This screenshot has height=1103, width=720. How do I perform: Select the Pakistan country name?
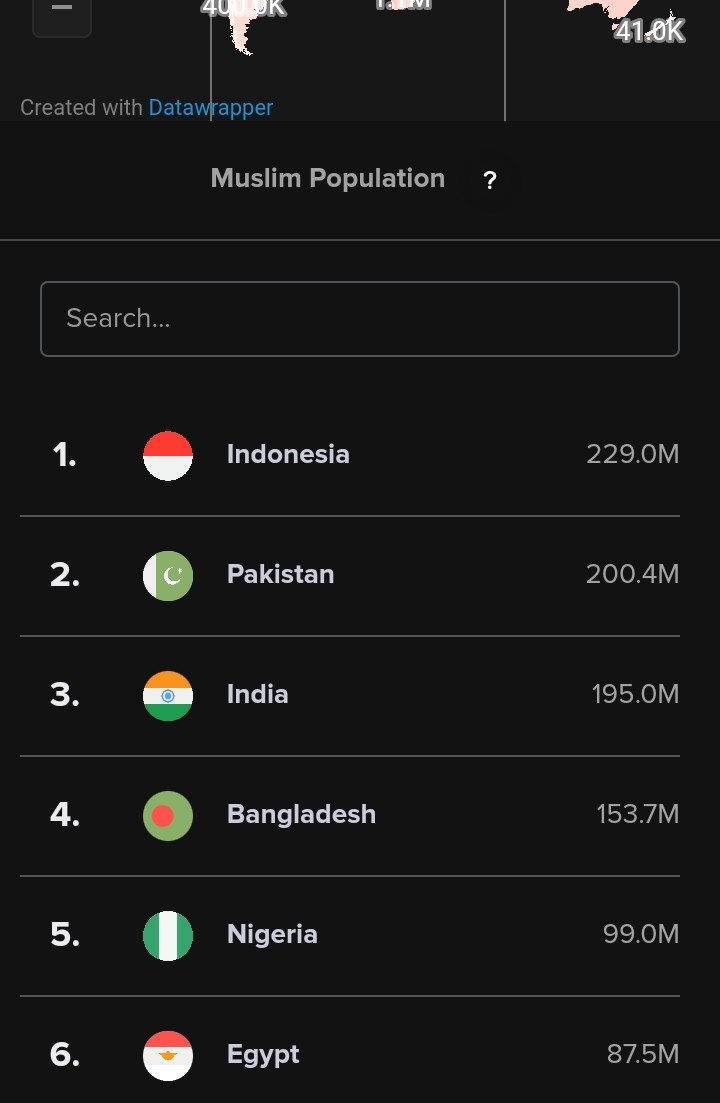(281, 575)
